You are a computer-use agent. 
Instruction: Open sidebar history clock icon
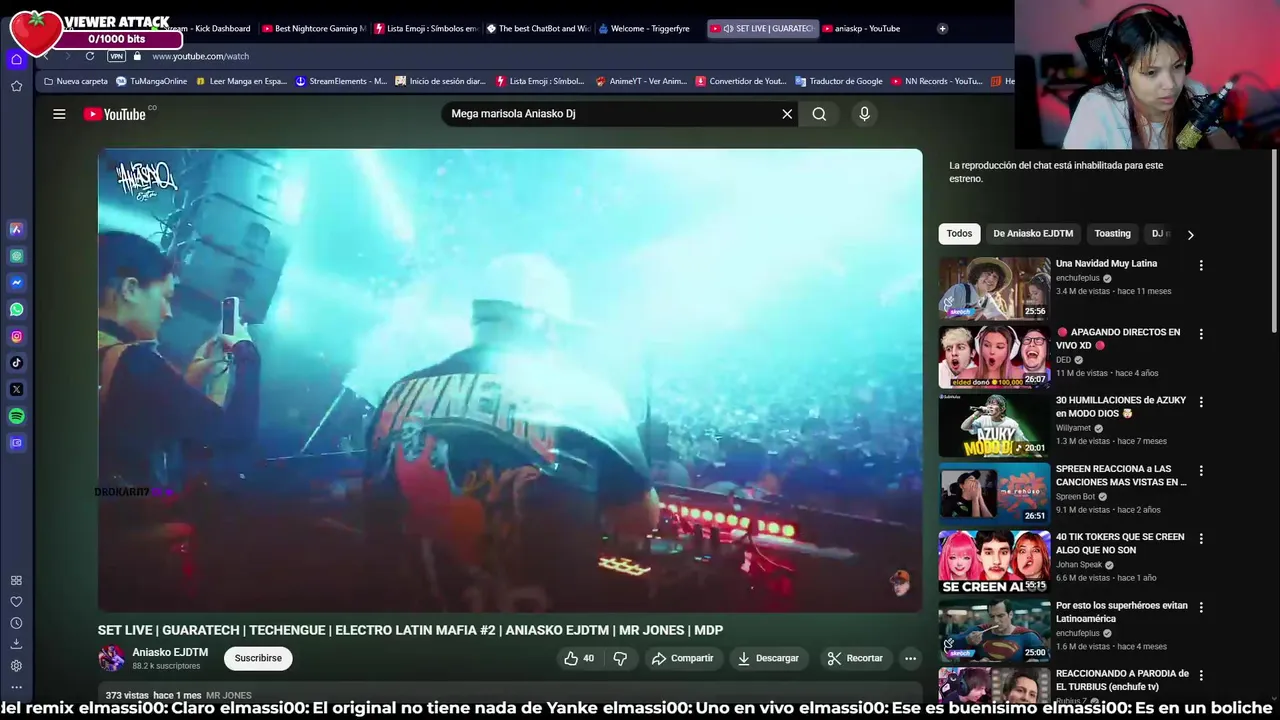coord(16,623)
